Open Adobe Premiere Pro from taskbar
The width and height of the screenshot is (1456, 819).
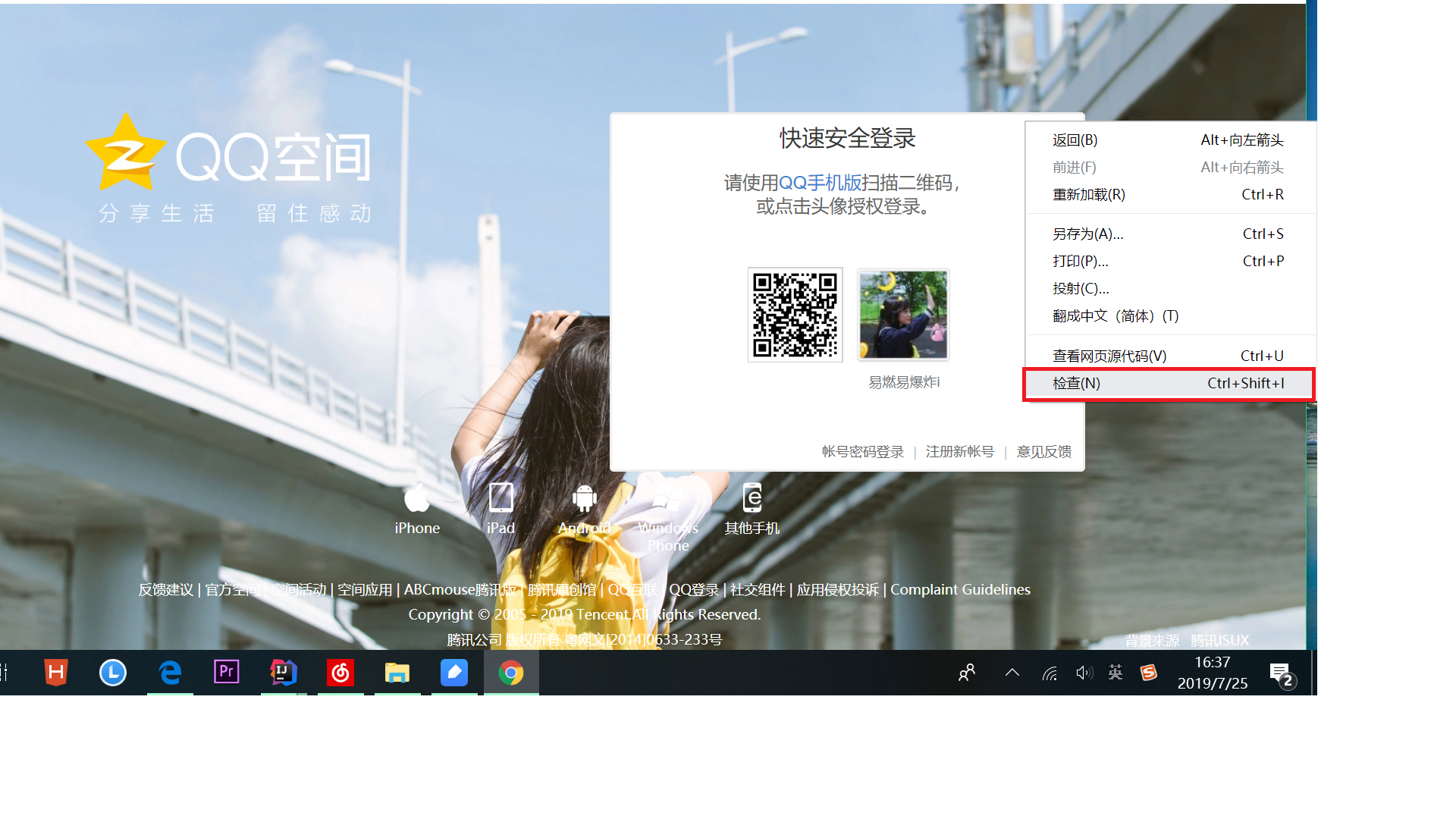[227, 673]
